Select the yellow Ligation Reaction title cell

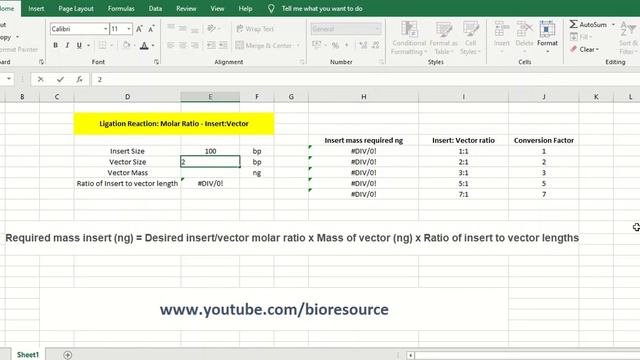click(x=174, y=124)
